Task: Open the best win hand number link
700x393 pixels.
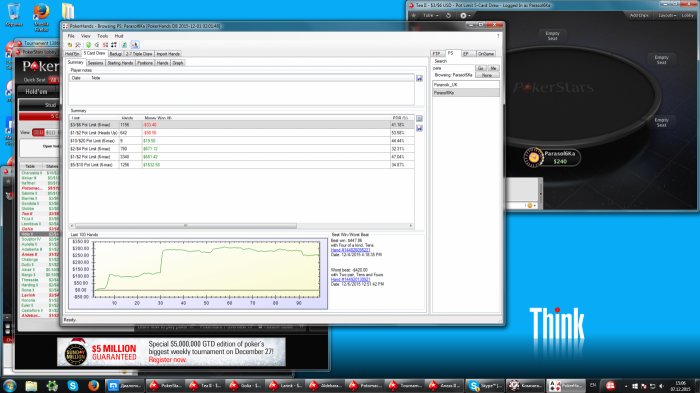Action: point(350,250)
